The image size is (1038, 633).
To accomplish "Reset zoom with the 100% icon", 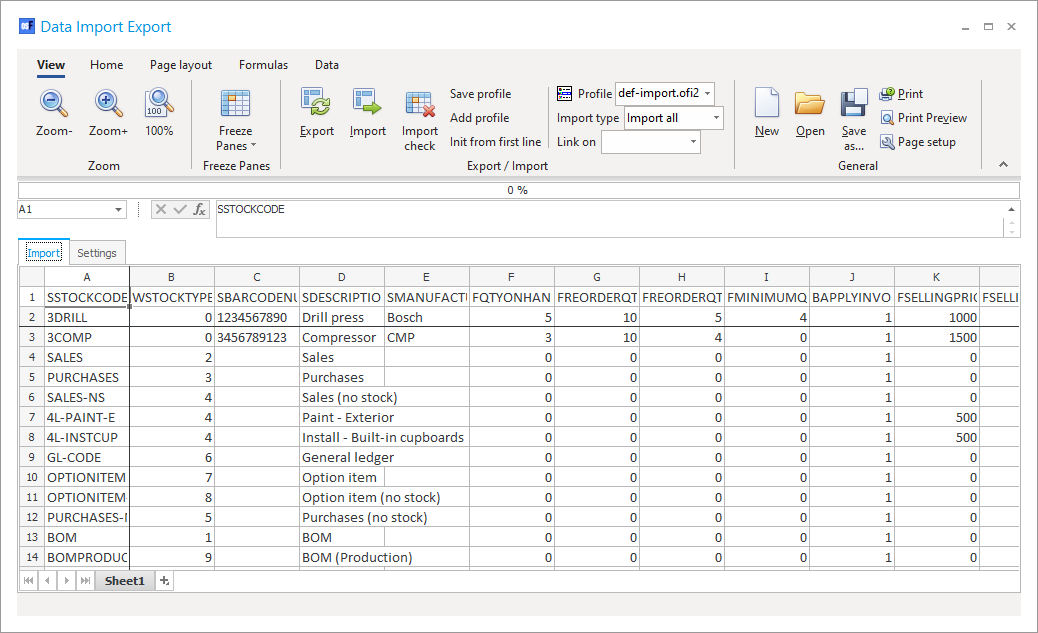I will pos(159,104).
